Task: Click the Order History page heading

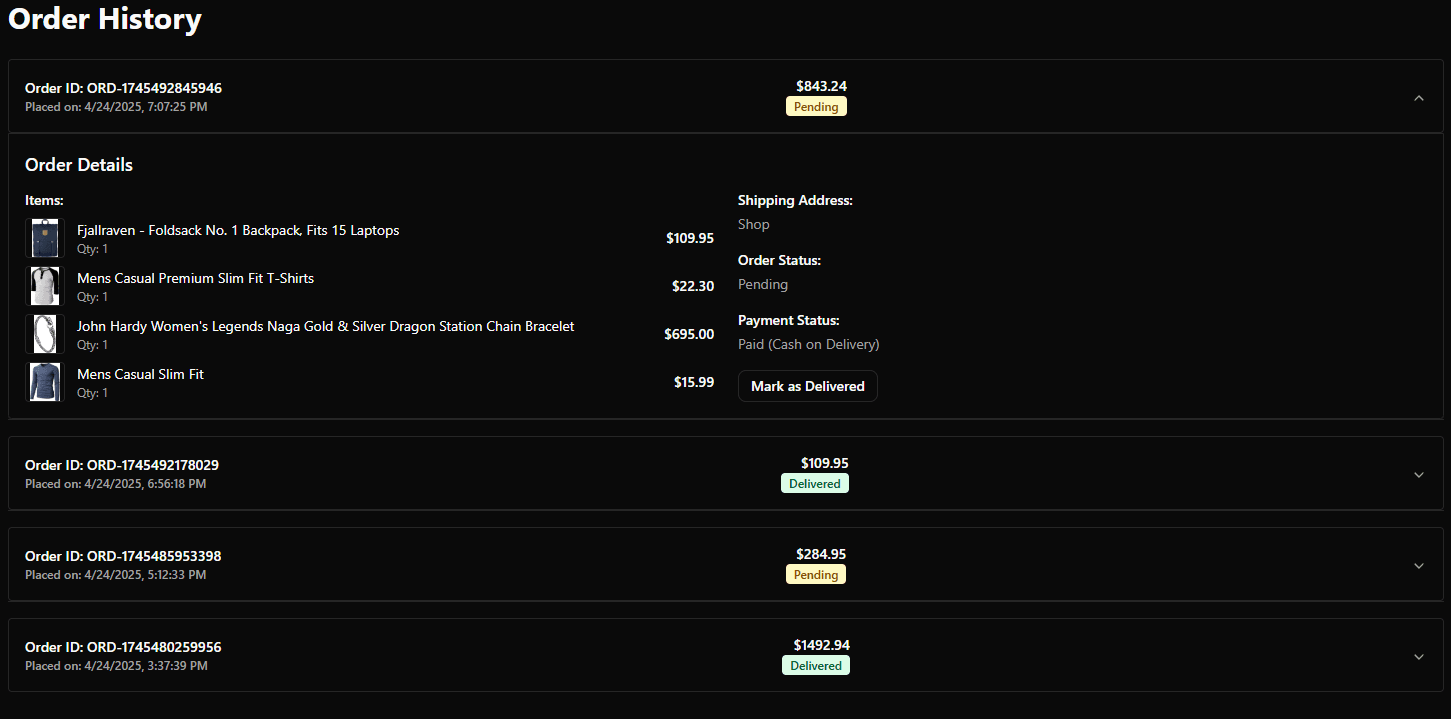Action: coord(105,19)
